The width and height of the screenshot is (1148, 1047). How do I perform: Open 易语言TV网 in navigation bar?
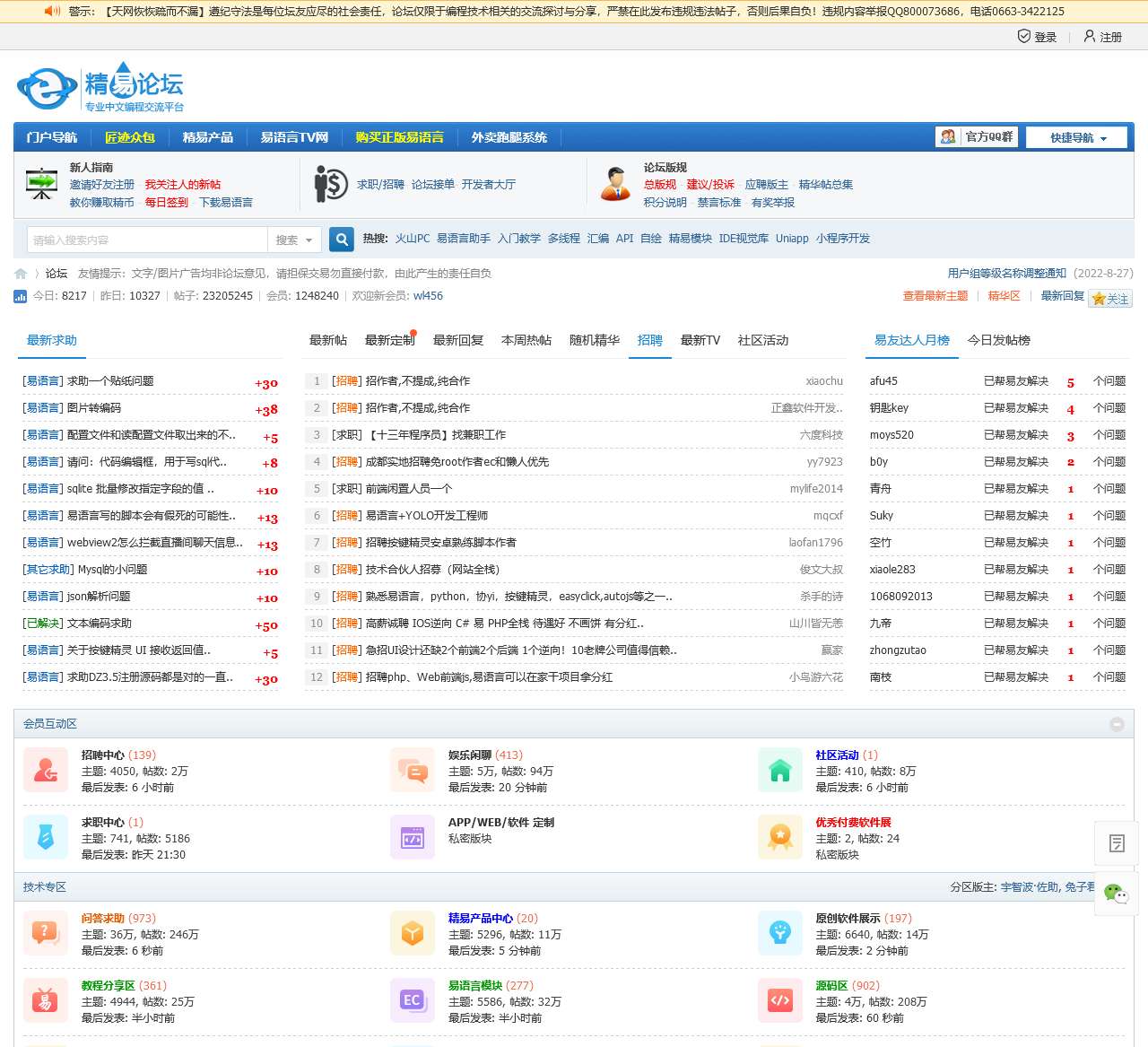294,137
